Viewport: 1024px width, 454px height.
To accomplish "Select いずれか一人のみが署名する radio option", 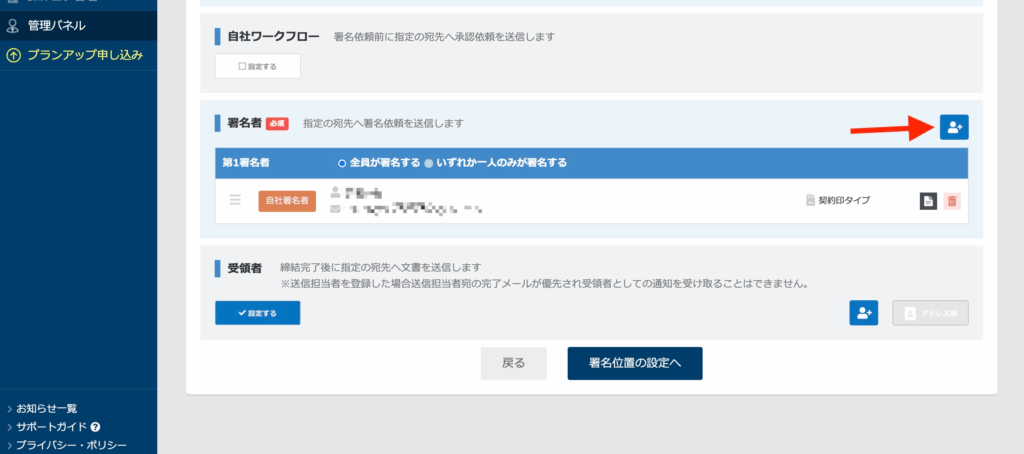I will coord(428,163).
